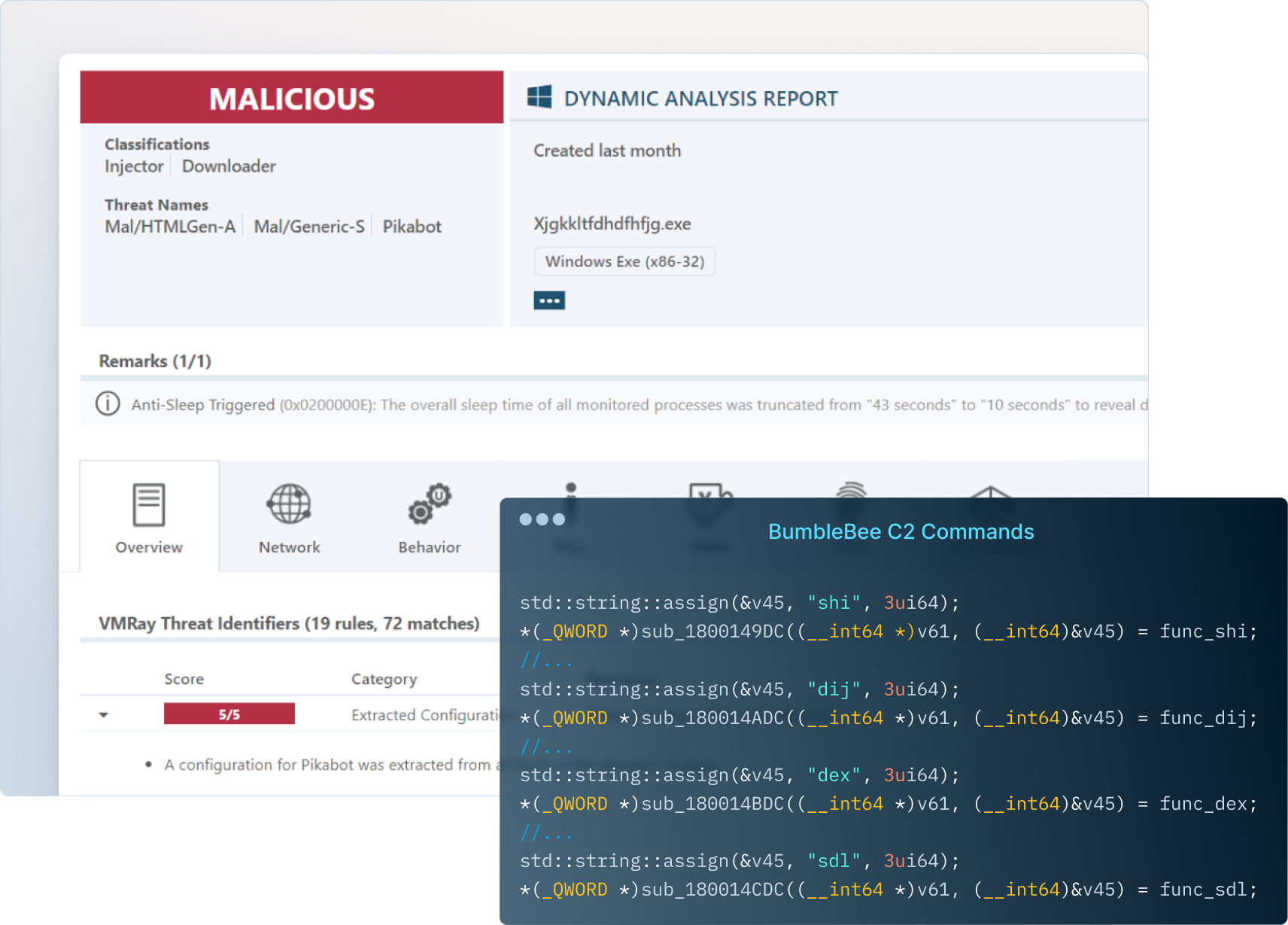Click the Xjgkkltfdhdfhfjg.exe filename

[612, 224]
